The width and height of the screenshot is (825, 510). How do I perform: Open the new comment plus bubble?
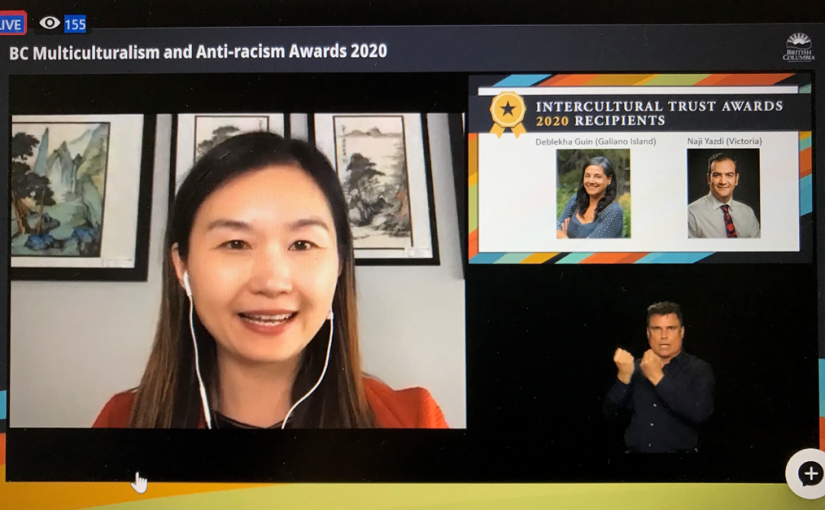pos(806,473)
